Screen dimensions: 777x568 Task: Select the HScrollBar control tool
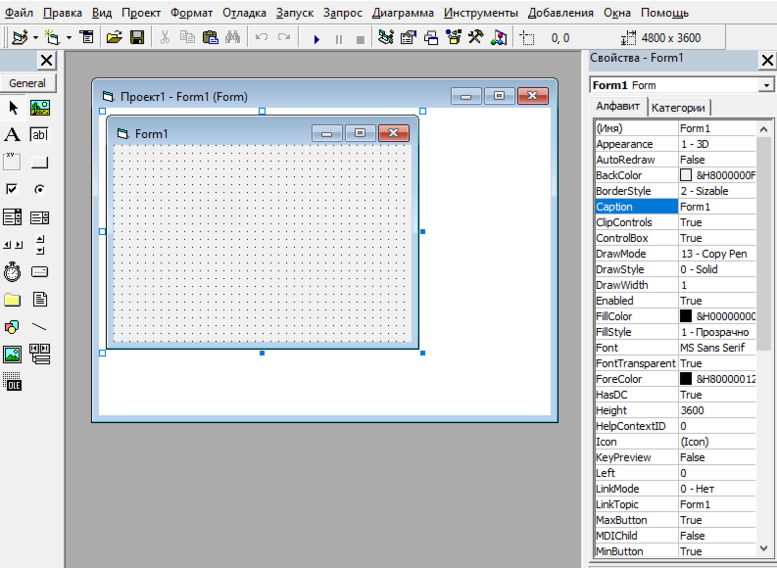pyautogui.click(x=12, y=245)
